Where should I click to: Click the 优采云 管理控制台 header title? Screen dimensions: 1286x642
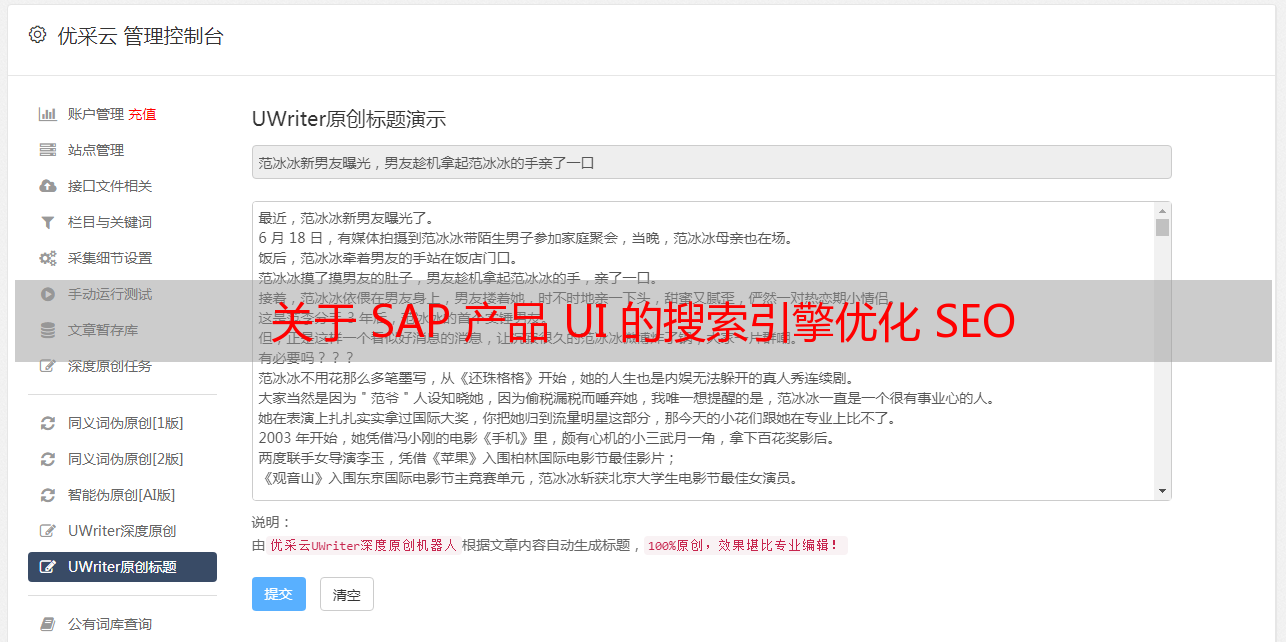click(x=140, y=36)
